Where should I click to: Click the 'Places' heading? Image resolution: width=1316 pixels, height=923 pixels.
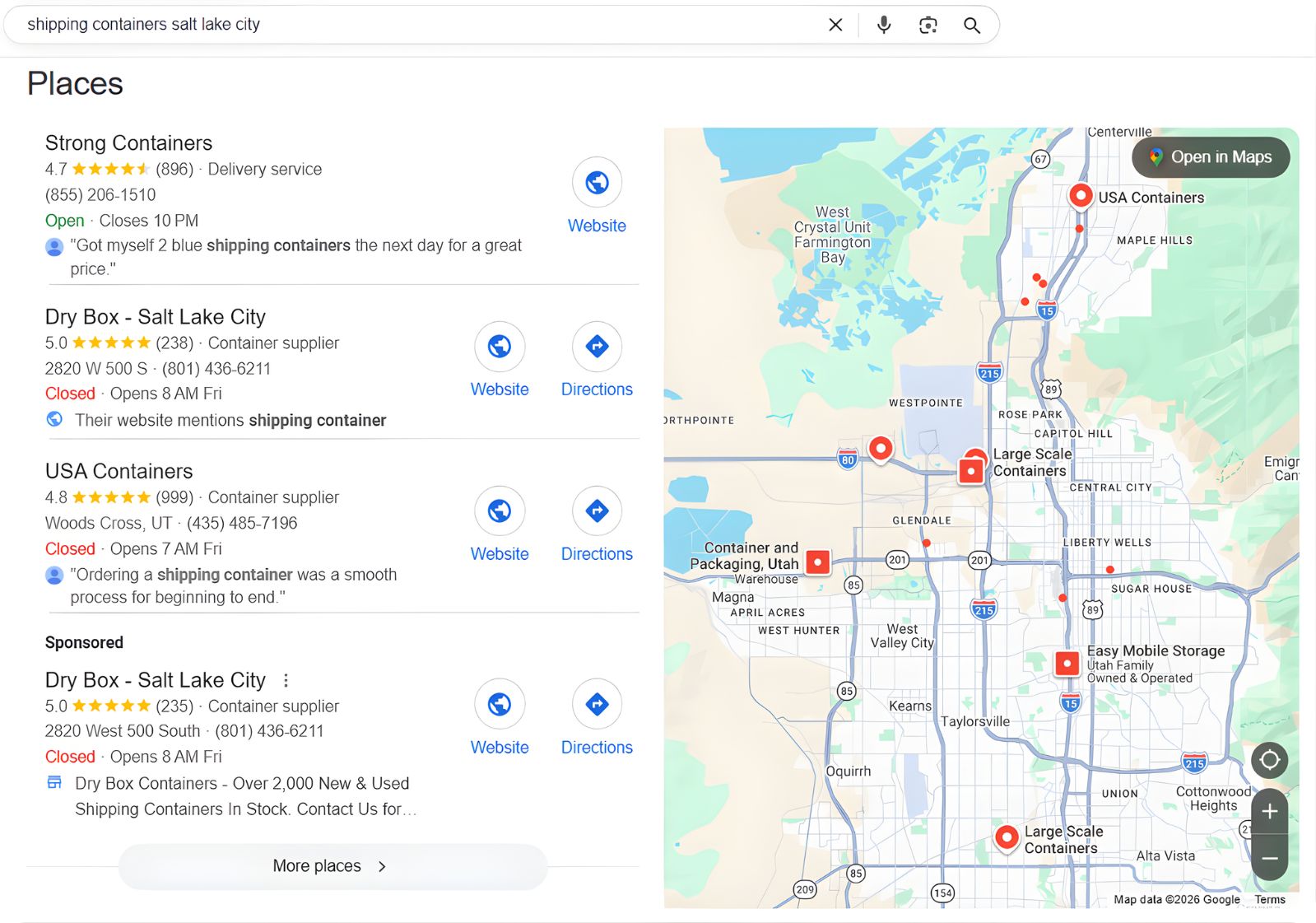pyautogui.click(x=75, y=84)
